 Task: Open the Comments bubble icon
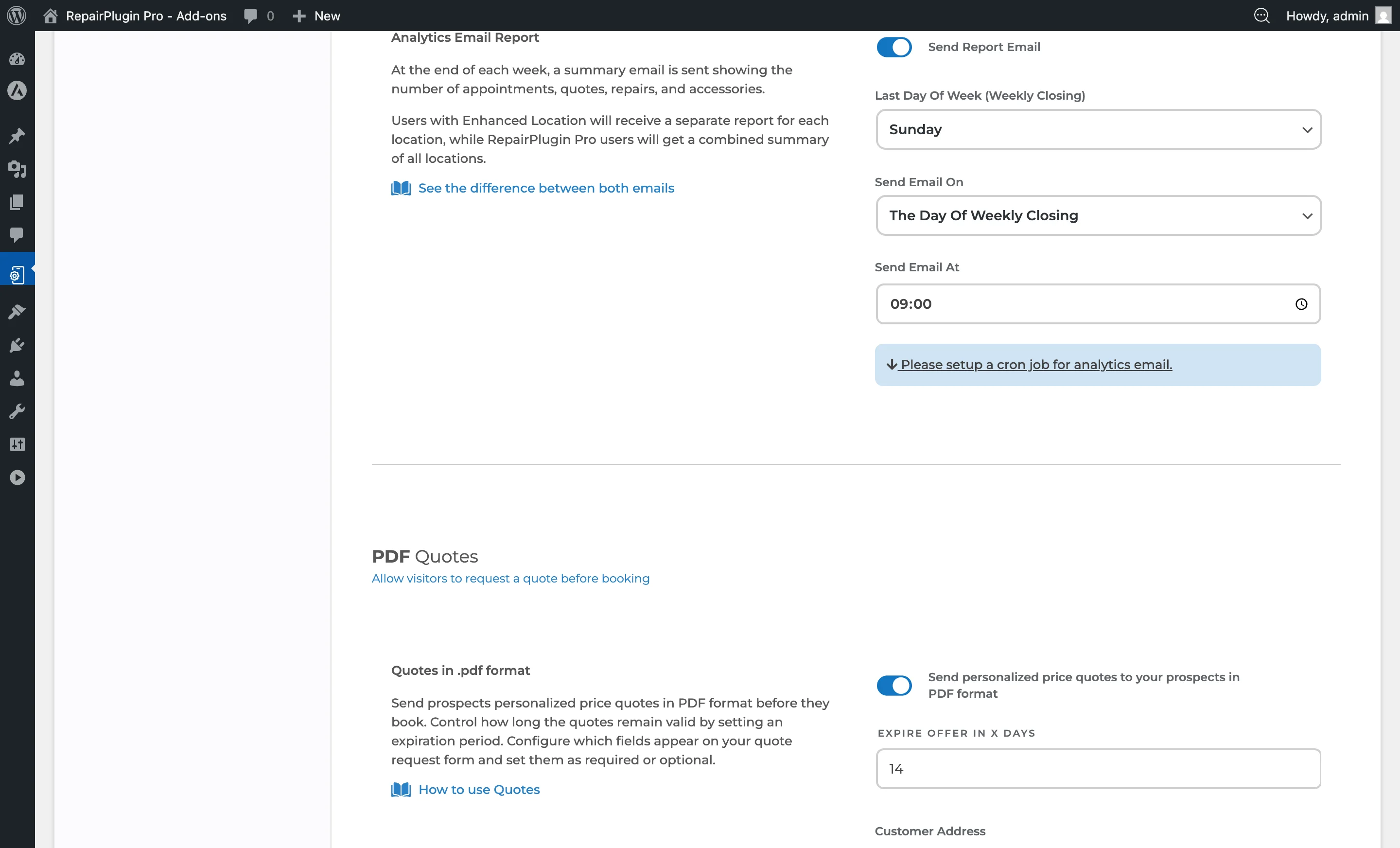coord(17,235)
